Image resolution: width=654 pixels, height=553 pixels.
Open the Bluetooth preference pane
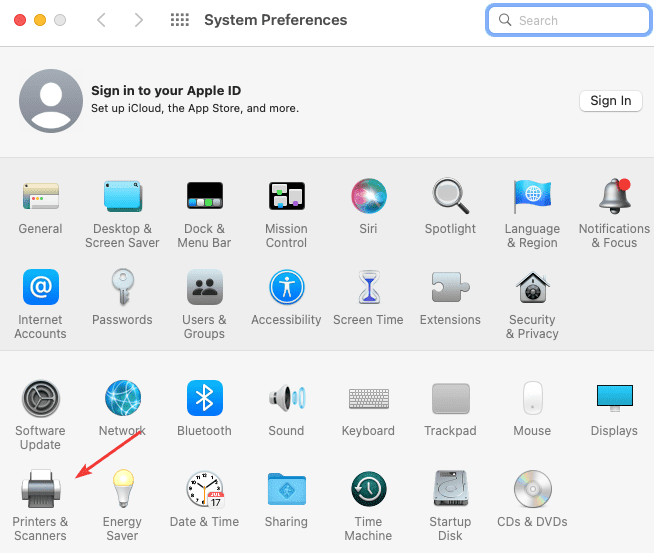(204, 398)
